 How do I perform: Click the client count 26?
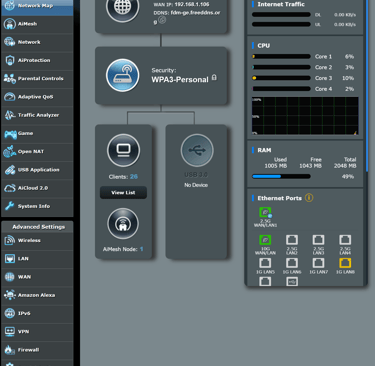134,177
